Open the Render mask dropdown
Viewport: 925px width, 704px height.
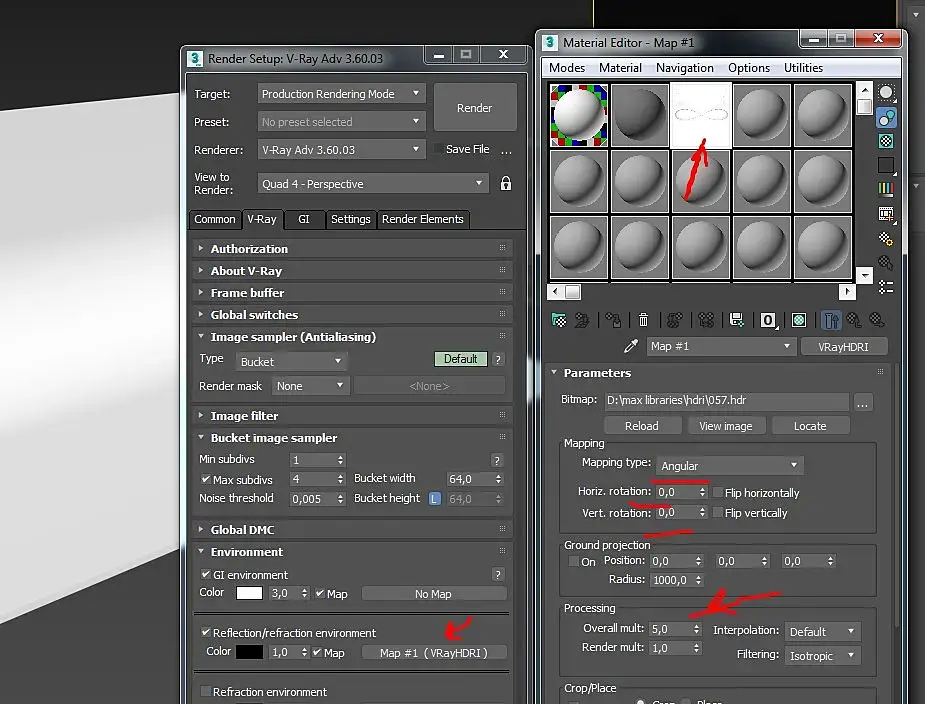coord(310,386)
